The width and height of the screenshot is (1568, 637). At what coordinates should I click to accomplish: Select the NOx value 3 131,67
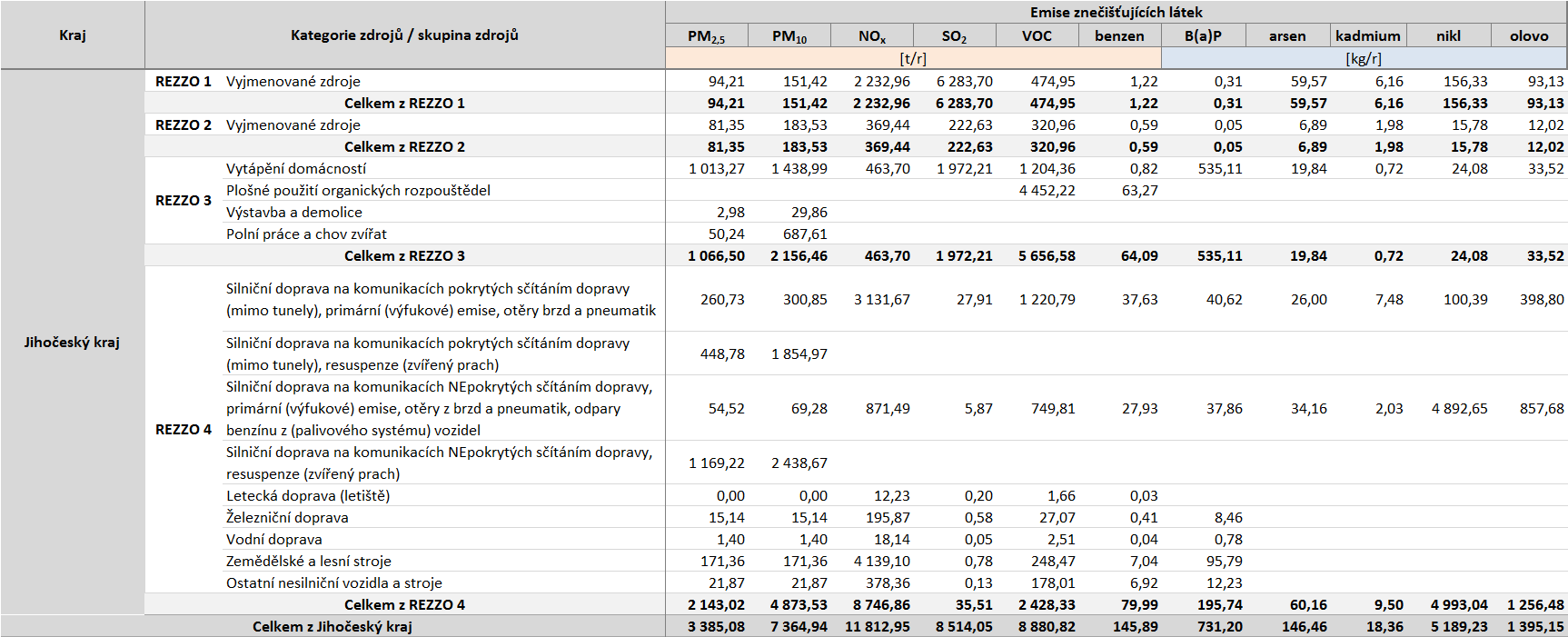pos(882,300)
